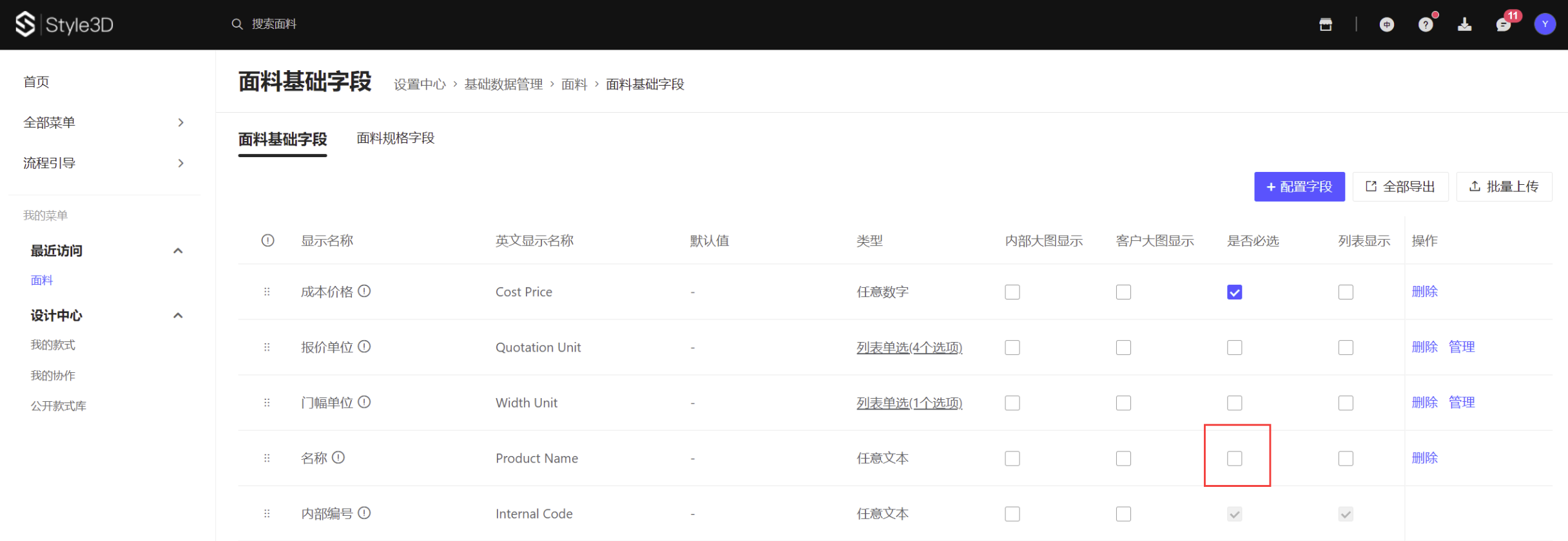Screen dimensions: 1568x541
Task: Switch to 面料规格字段 tab
Action: [x=395, y=138]
